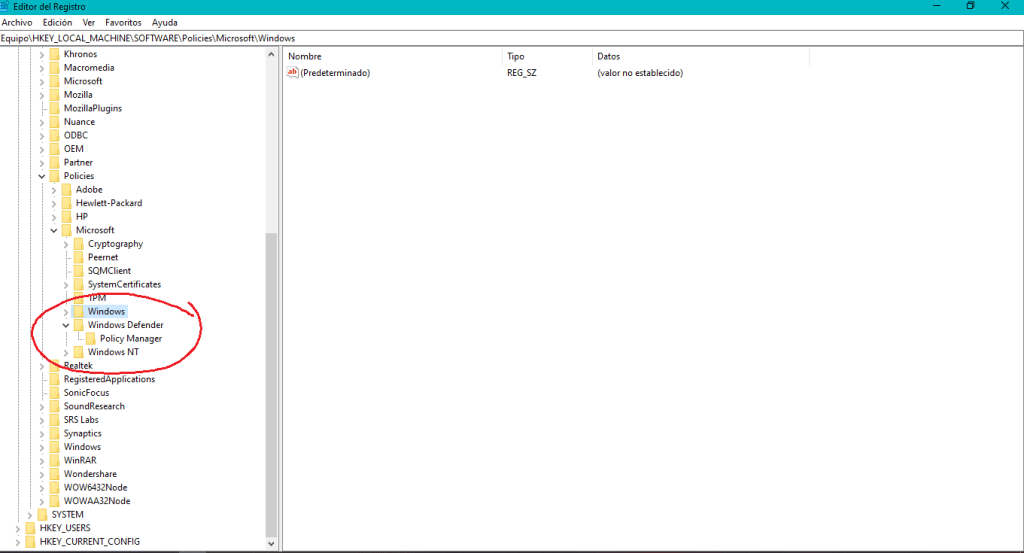Click the WinRAR folder icon
This screenshot has height=553, width=1024.
tap(54, 460)
